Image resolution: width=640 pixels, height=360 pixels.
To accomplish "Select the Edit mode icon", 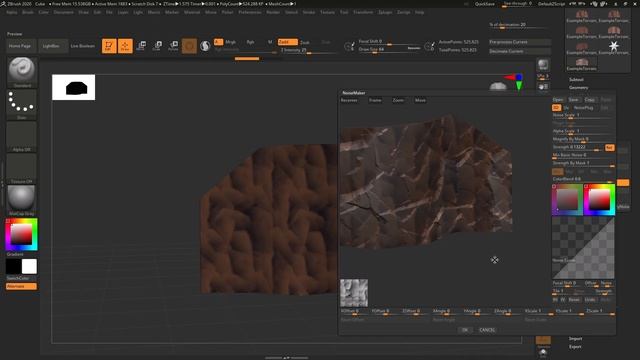I will [109, 46].
